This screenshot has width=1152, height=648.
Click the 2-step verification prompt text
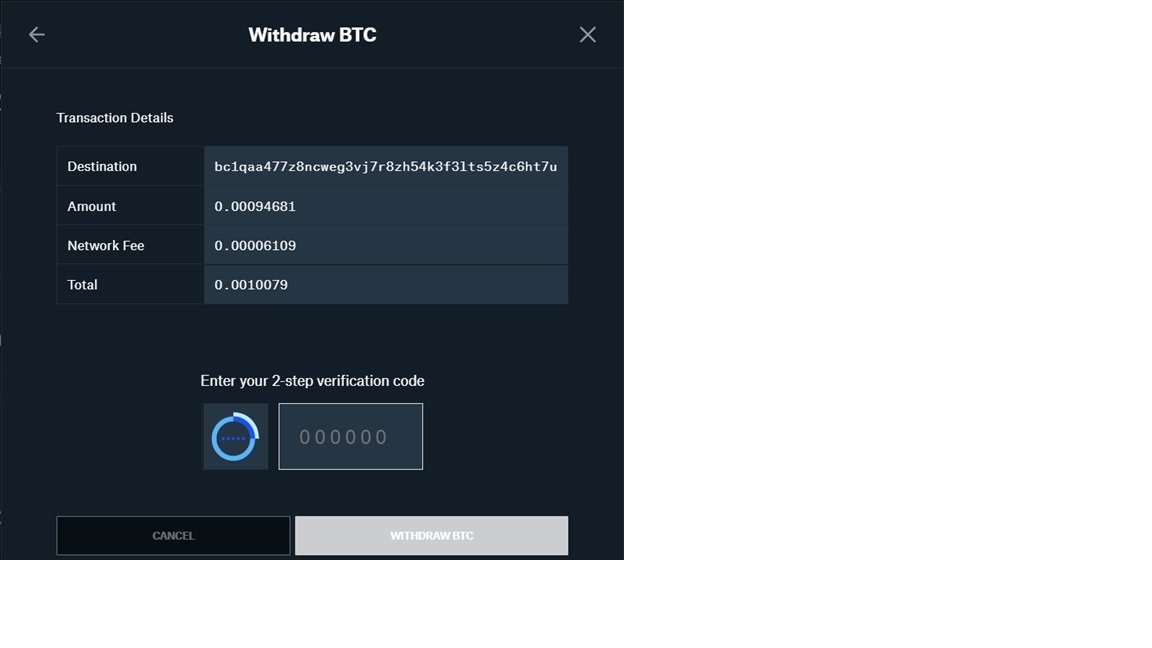point(312,381)
